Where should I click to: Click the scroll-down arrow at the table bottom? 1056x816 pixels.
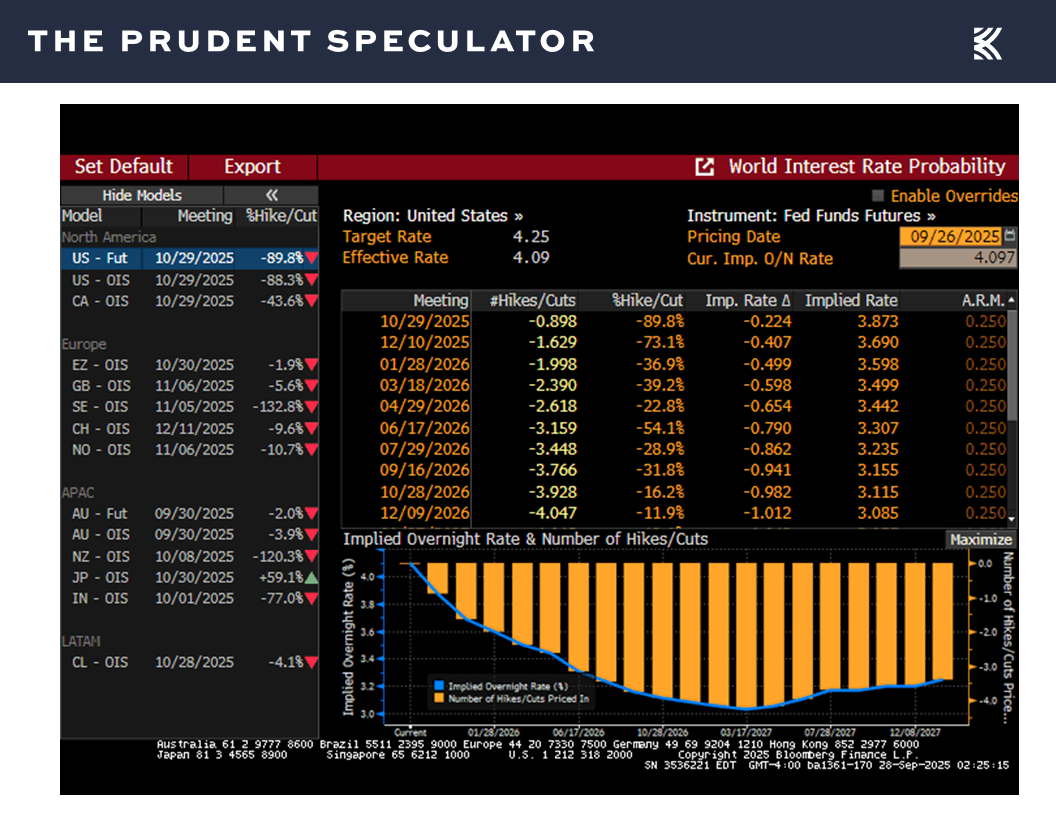[x=1011, y=518]
